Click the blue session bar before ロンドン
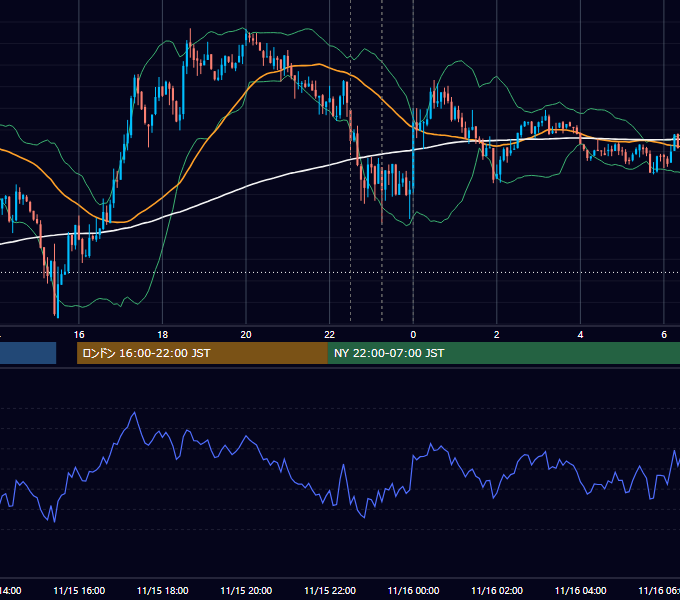The width and height of the screenshot is (680, 600). click(28, 353)
